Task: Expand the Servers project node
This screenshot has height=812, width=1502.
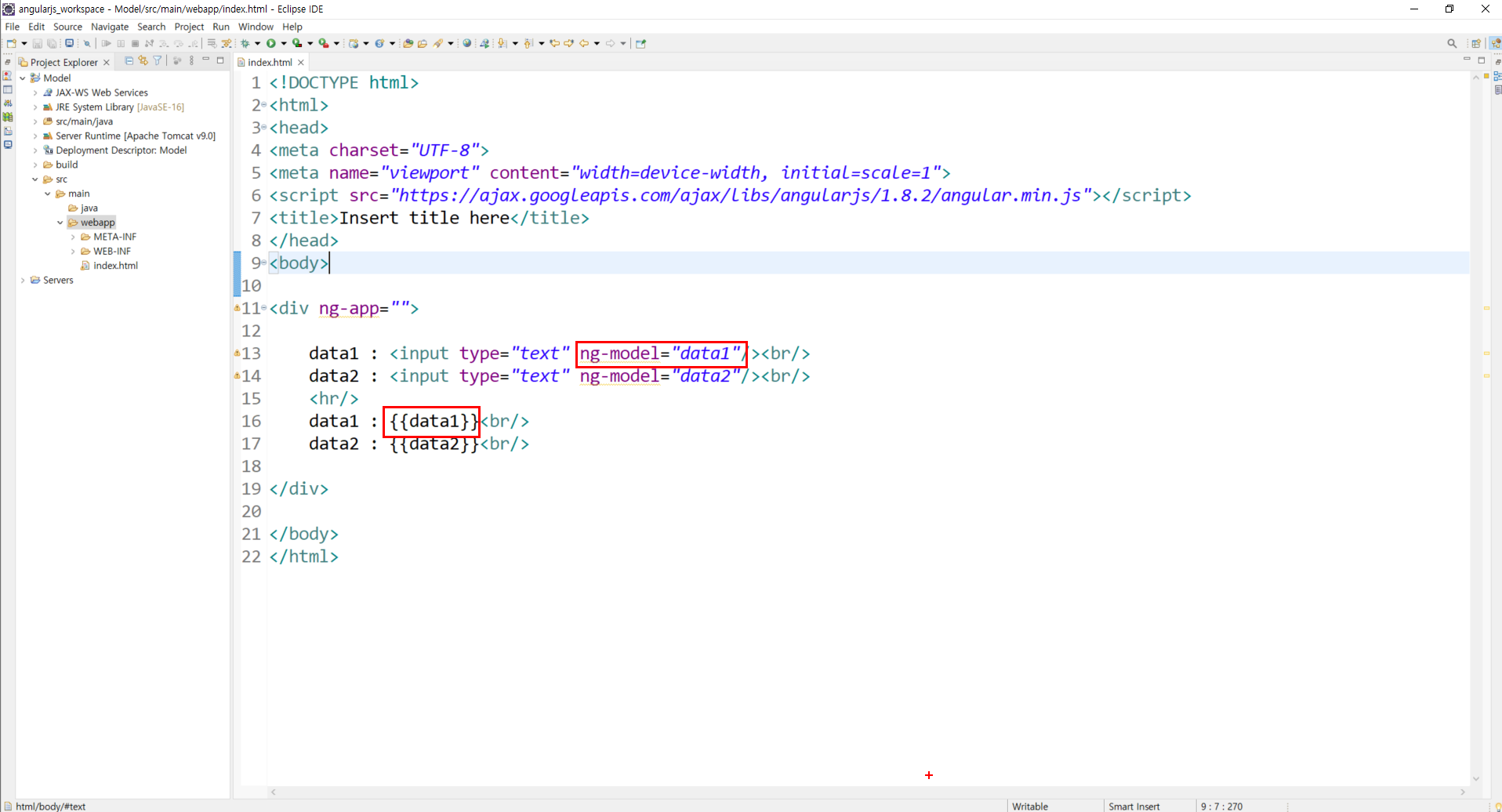Action: click(x=23, y=280)
